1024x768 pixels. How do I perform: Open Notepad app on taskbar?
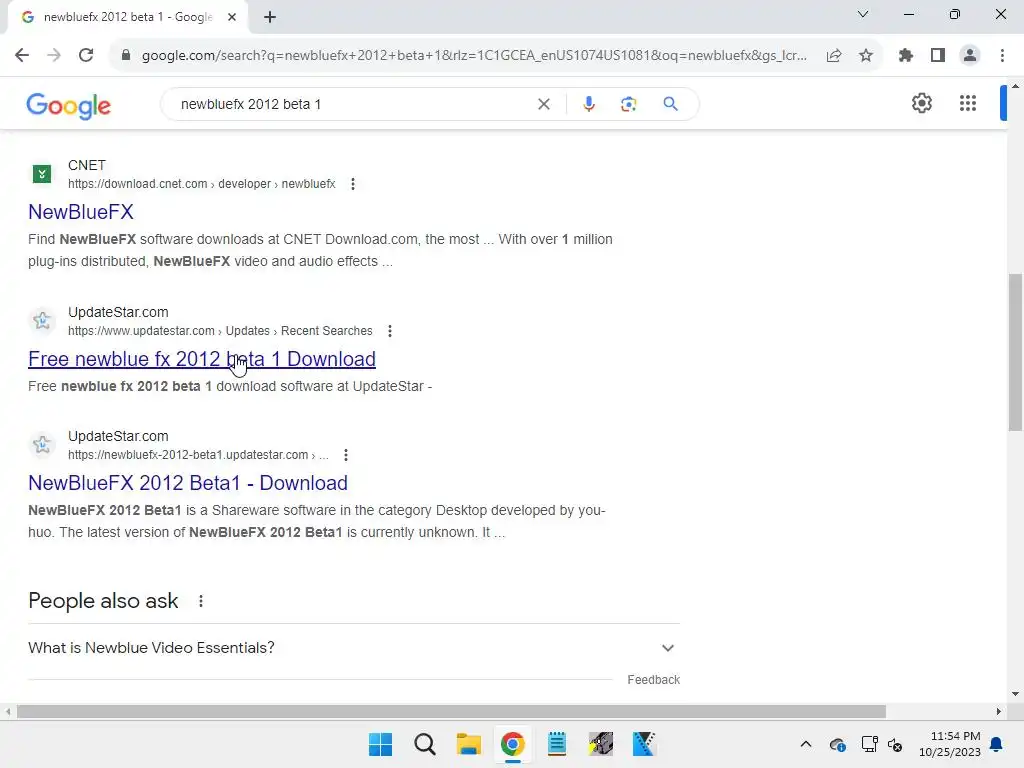pyautogui.click(x=556, y=744)
